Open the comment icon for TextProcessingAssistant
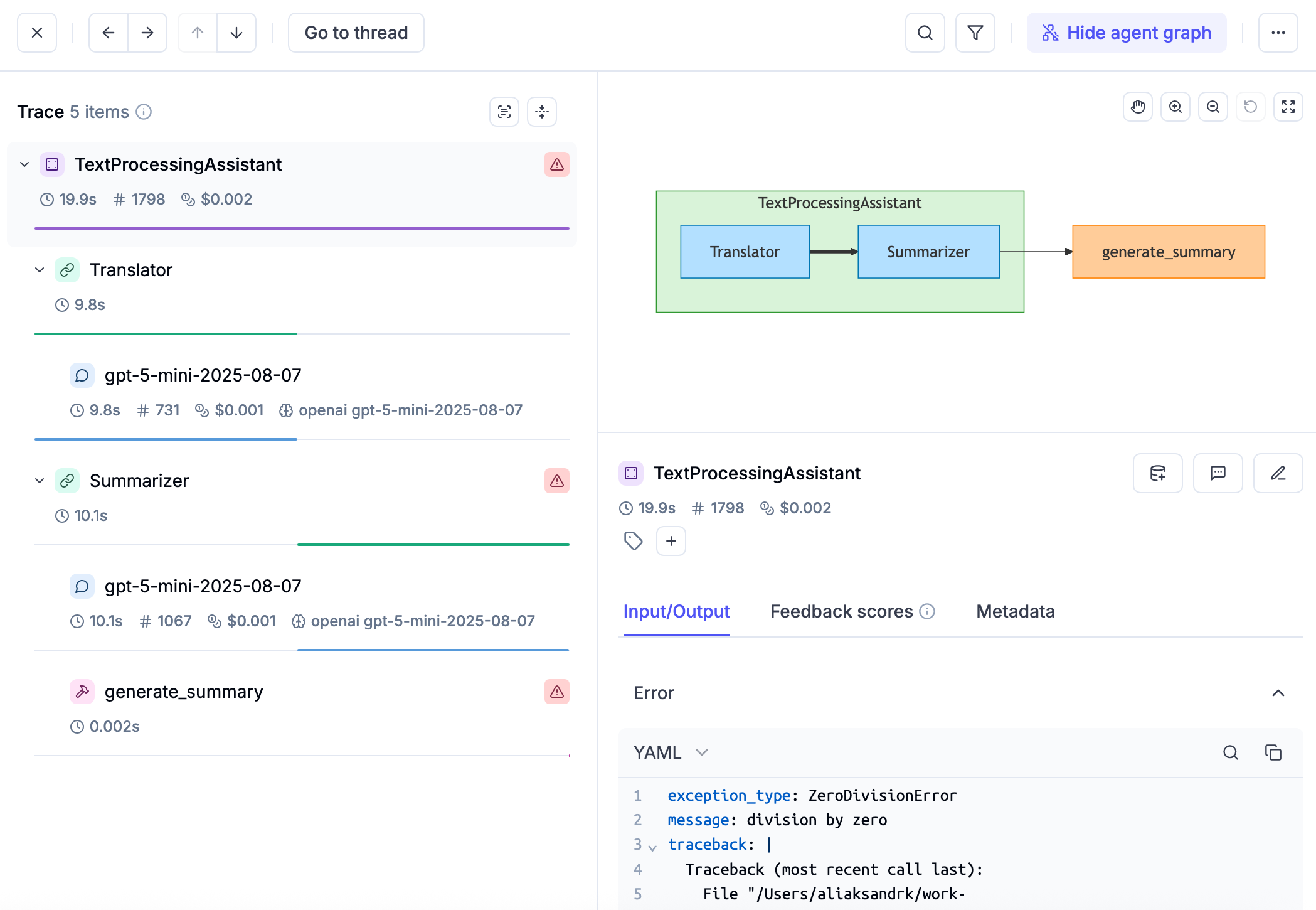 [1218, 473]
